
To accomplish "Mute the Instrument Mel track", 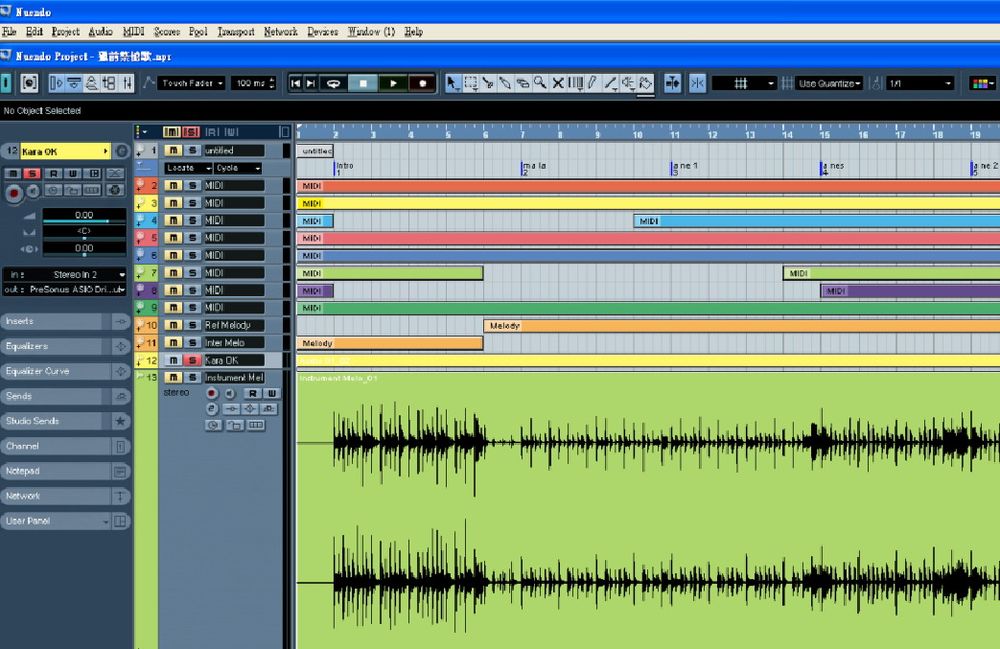I will click(x=173, y=377).
